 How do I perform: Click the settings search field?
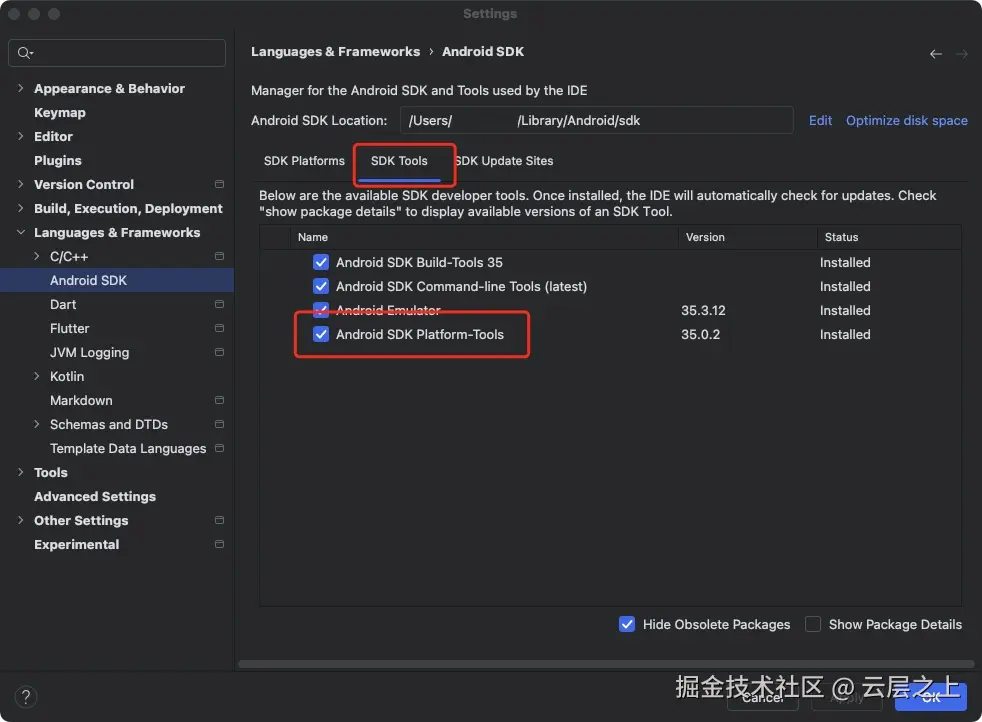tap(117, 53)
